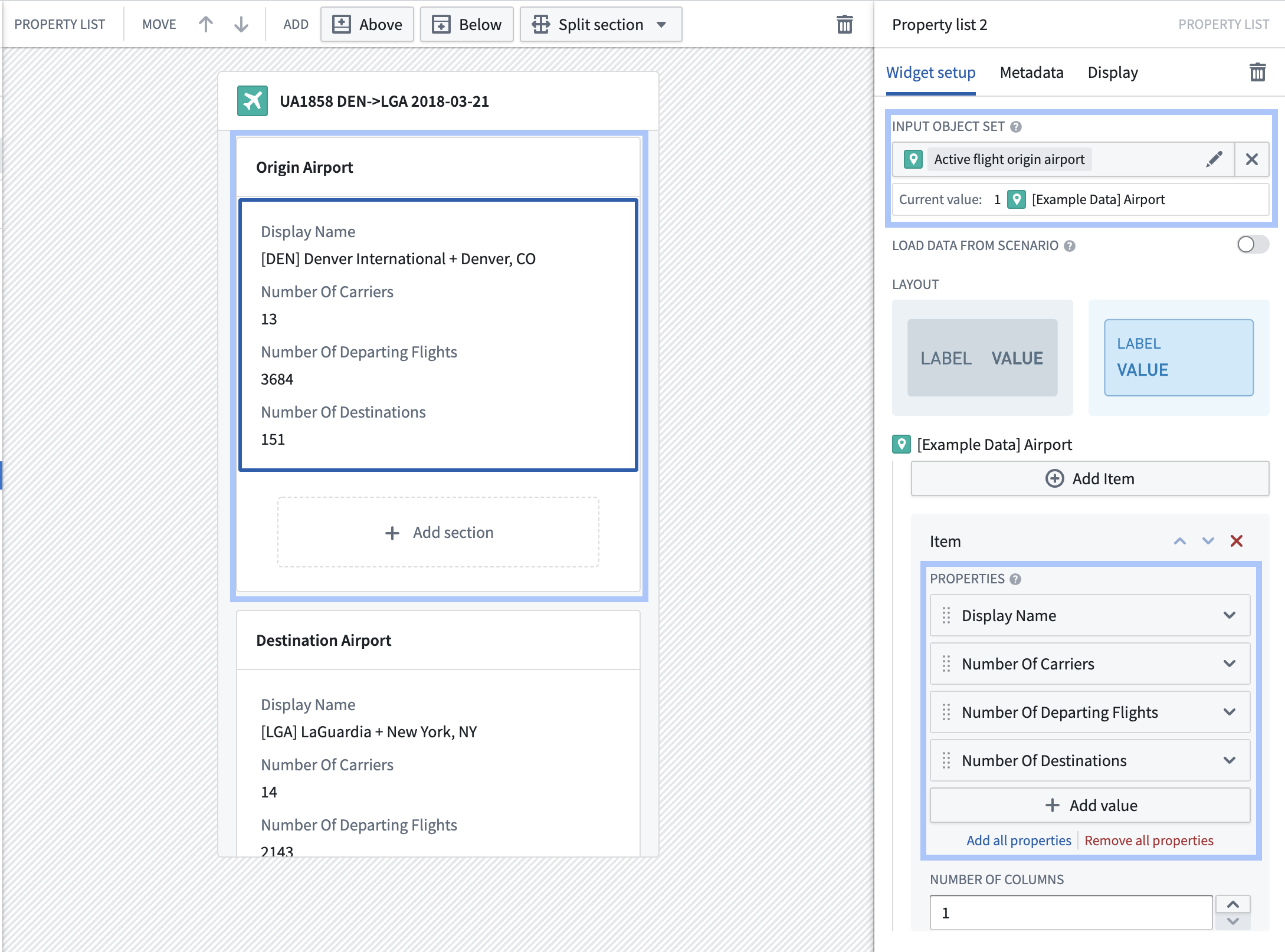Screen dimensions: 1285x952
Task: Click the Add Item button
Action: [x=1090, y=478]
